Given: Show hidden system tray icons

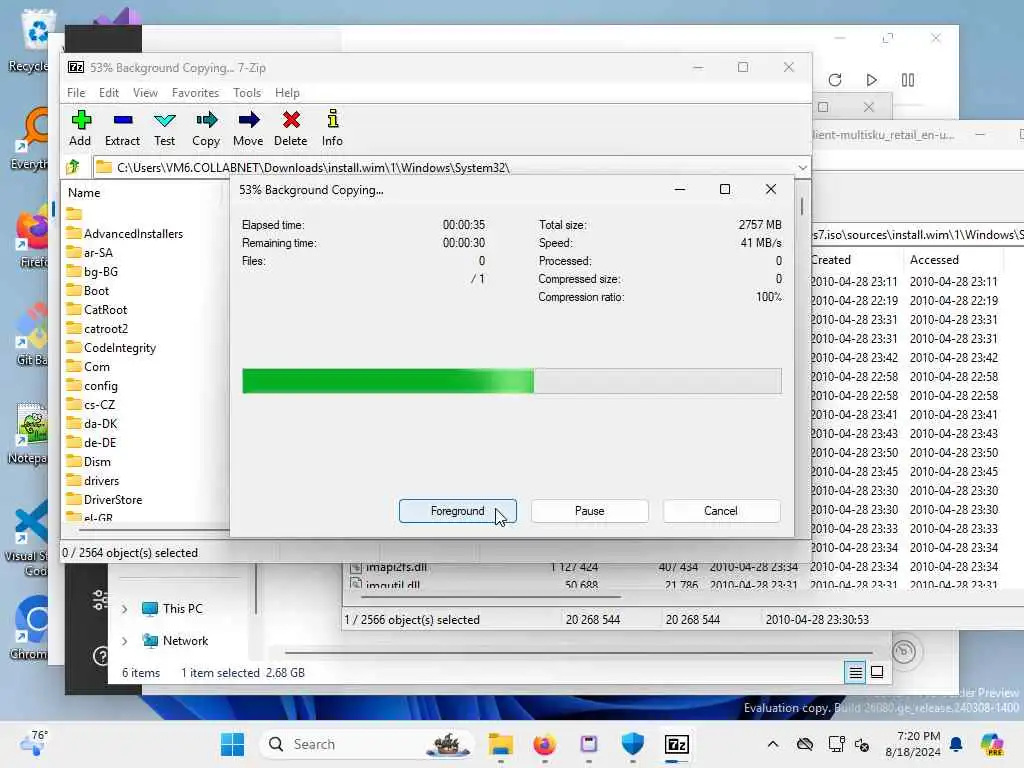Looking at the screenshot, I should pos(773,744).
